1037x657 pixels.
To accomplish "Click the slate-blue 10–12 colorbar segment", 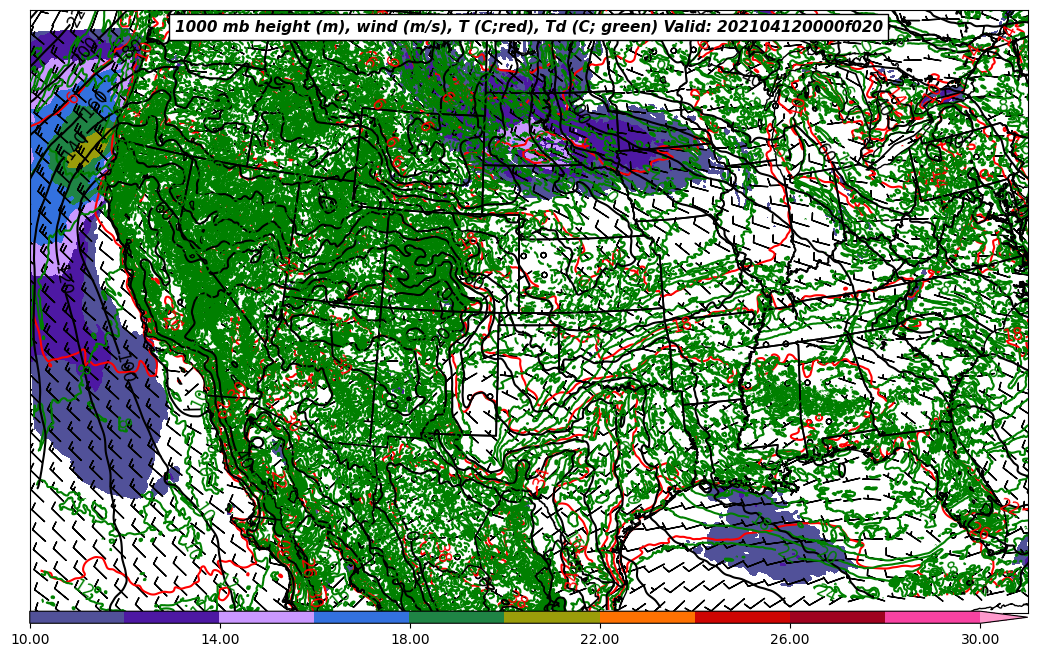I will (x=77, y=618).
